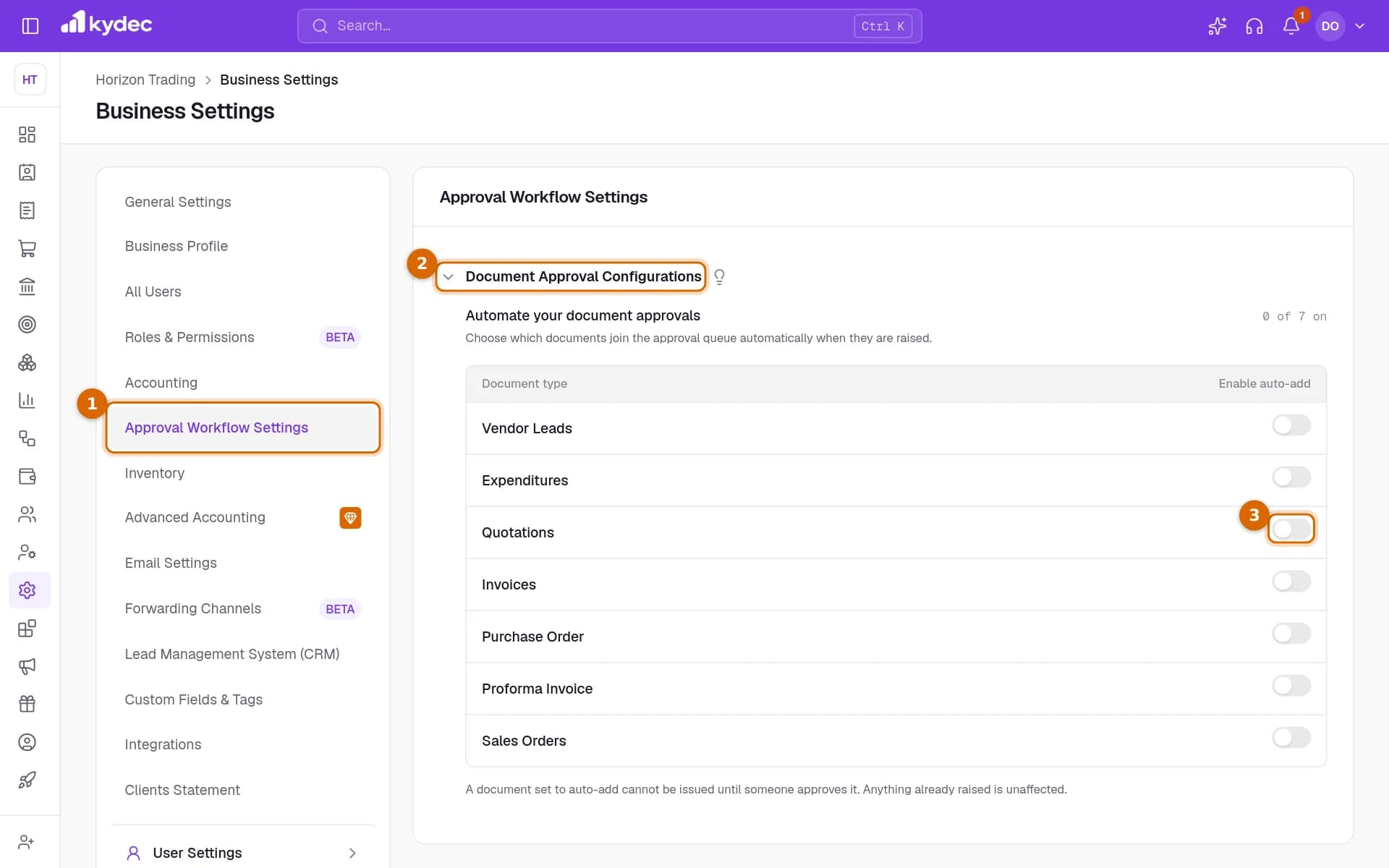Open the settings gear icon in sidebar

[27, 590]
